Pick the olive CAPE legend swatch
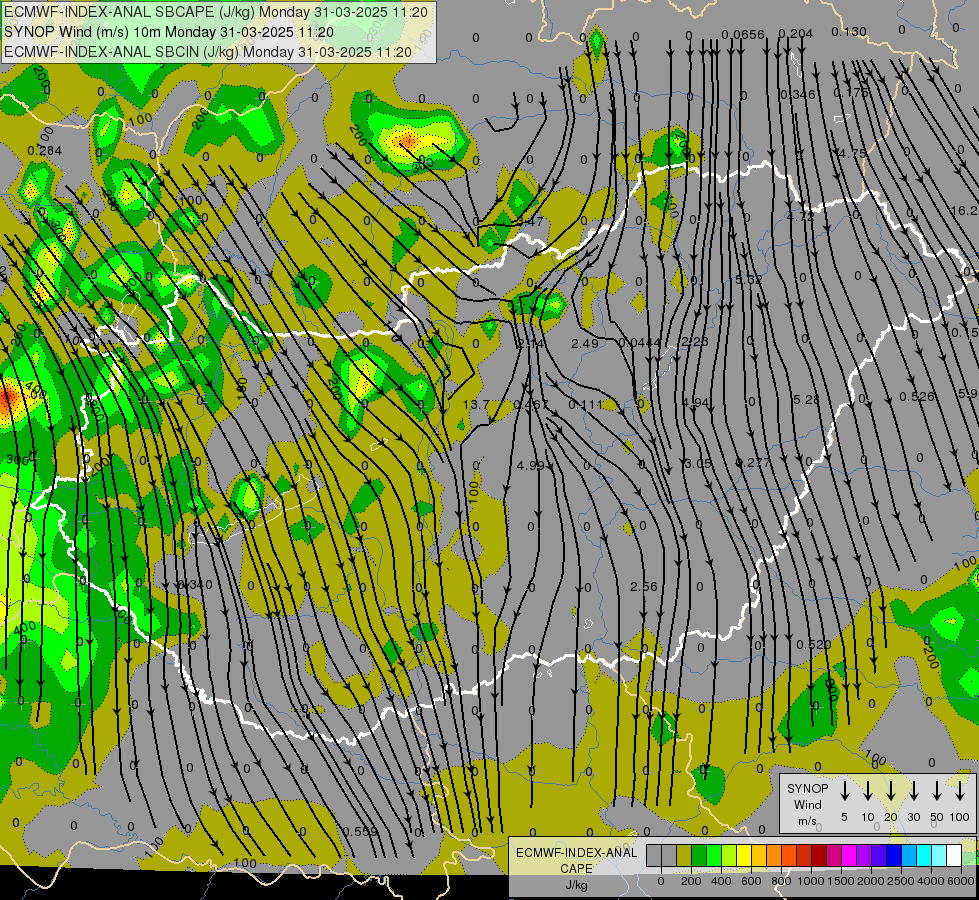 click(684, 855)
